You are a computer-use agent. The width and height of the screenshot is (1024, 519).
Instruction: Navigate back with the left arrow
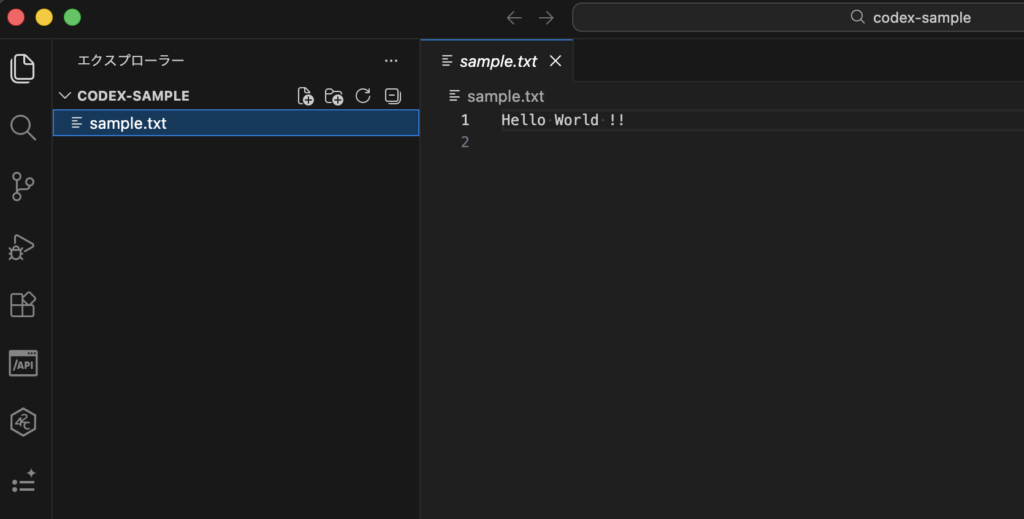coord(514,17)
